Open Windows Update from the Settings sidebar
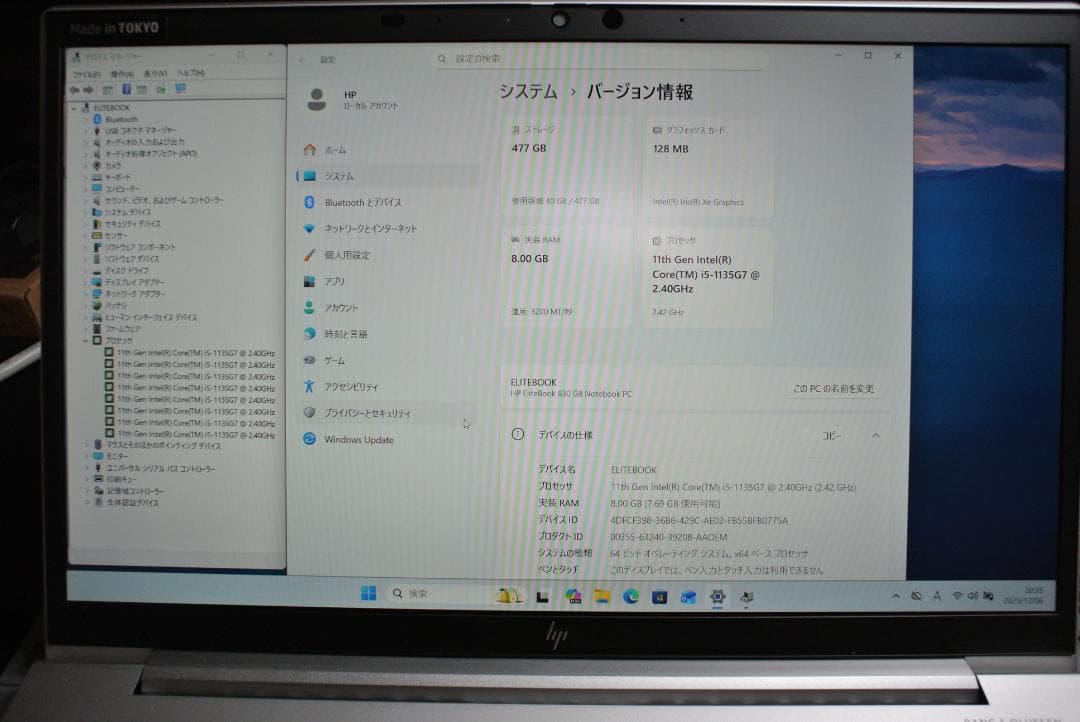 (x=360, y=440)
